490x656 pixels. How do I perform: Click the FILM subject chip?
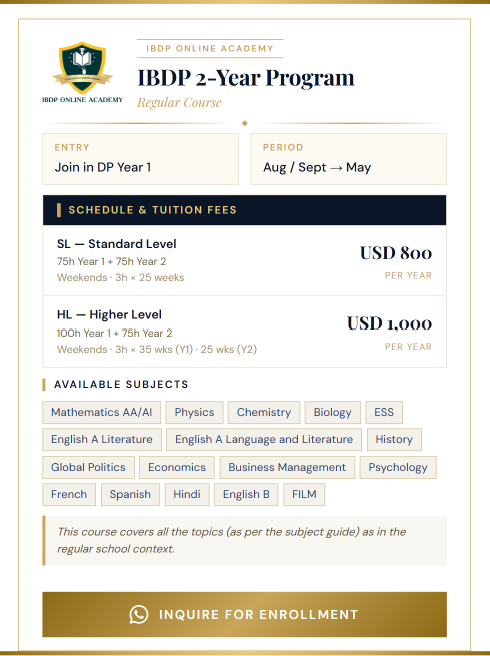point(304,495)
